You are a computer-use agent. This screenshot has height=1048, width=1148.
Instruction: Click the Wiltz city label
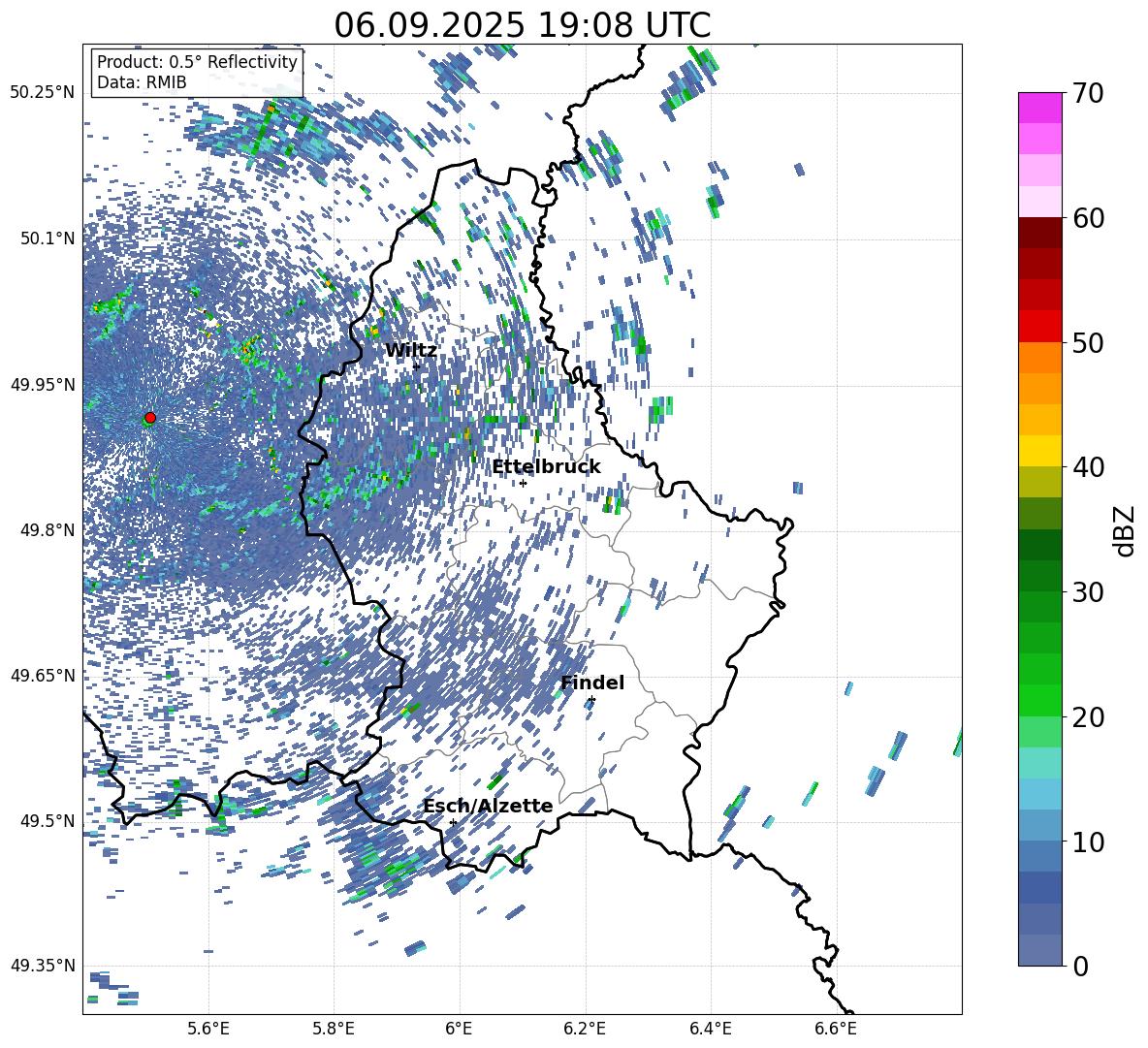(x=411, y=351)
